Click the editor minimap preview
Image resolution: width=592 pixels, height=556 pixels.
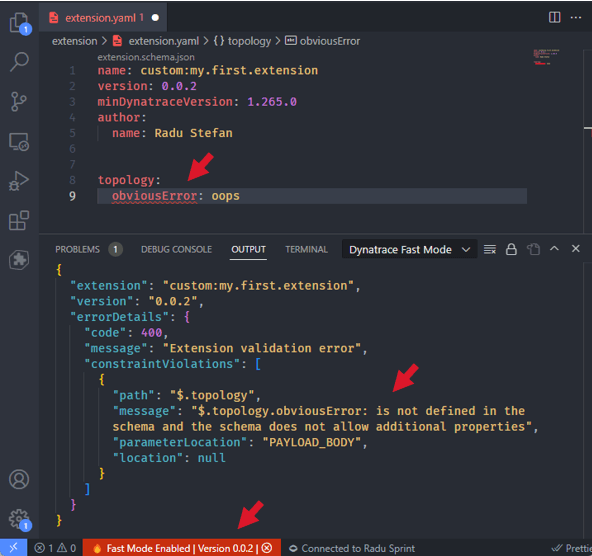click(546, 57)
